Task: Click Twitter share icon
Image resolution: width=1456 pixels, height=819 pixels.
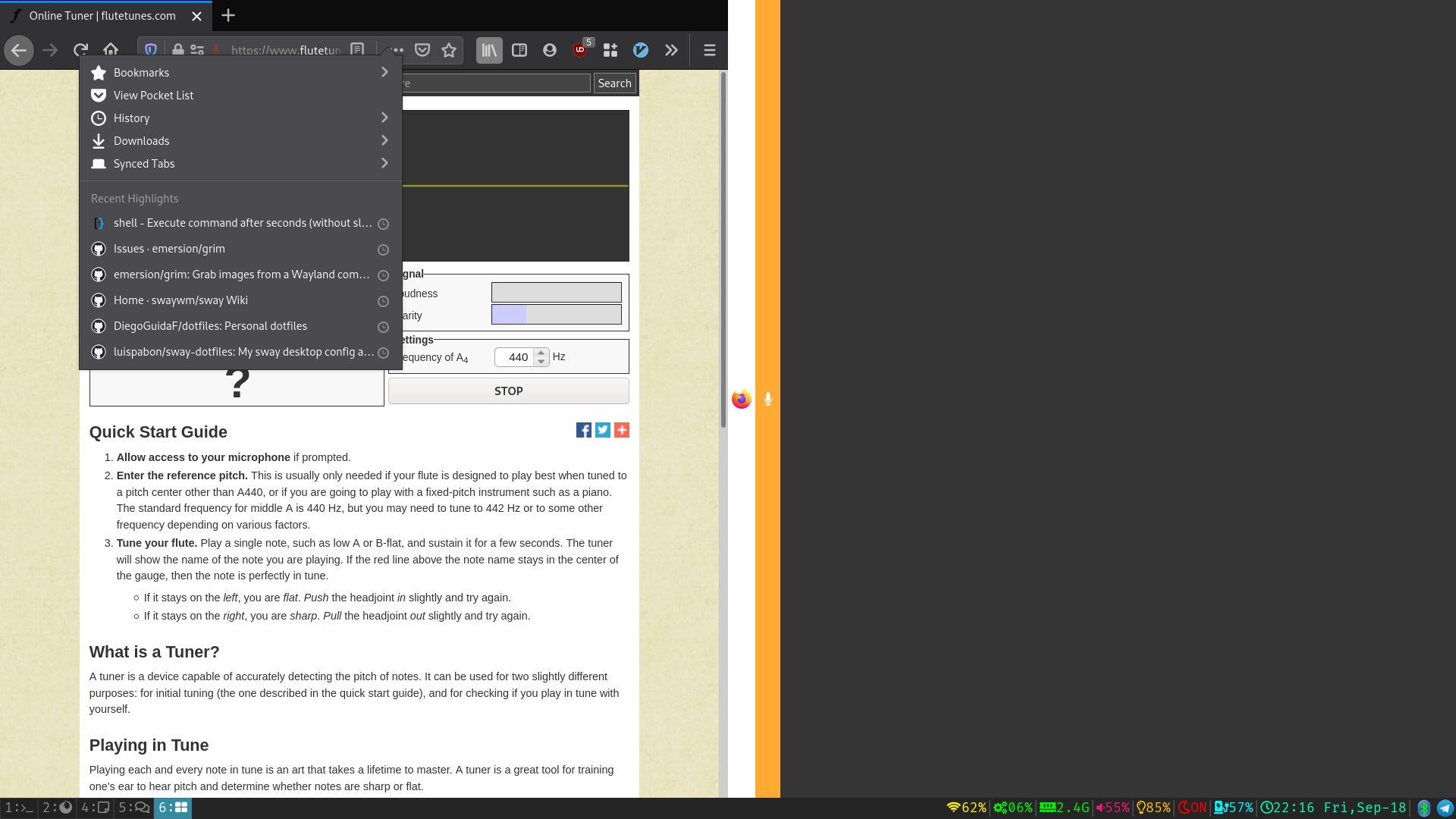Action: coord(603,430)
